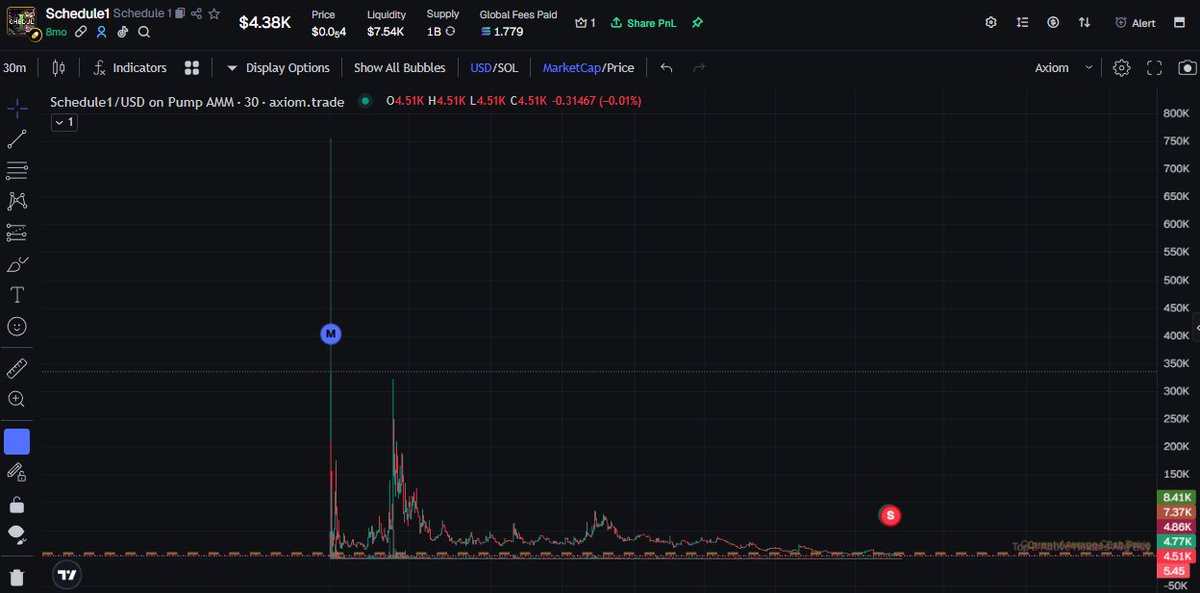The width and height of the screenshot is (1200, 593).
Task: Select the ruler measure tool
Action: pos(17,368)
